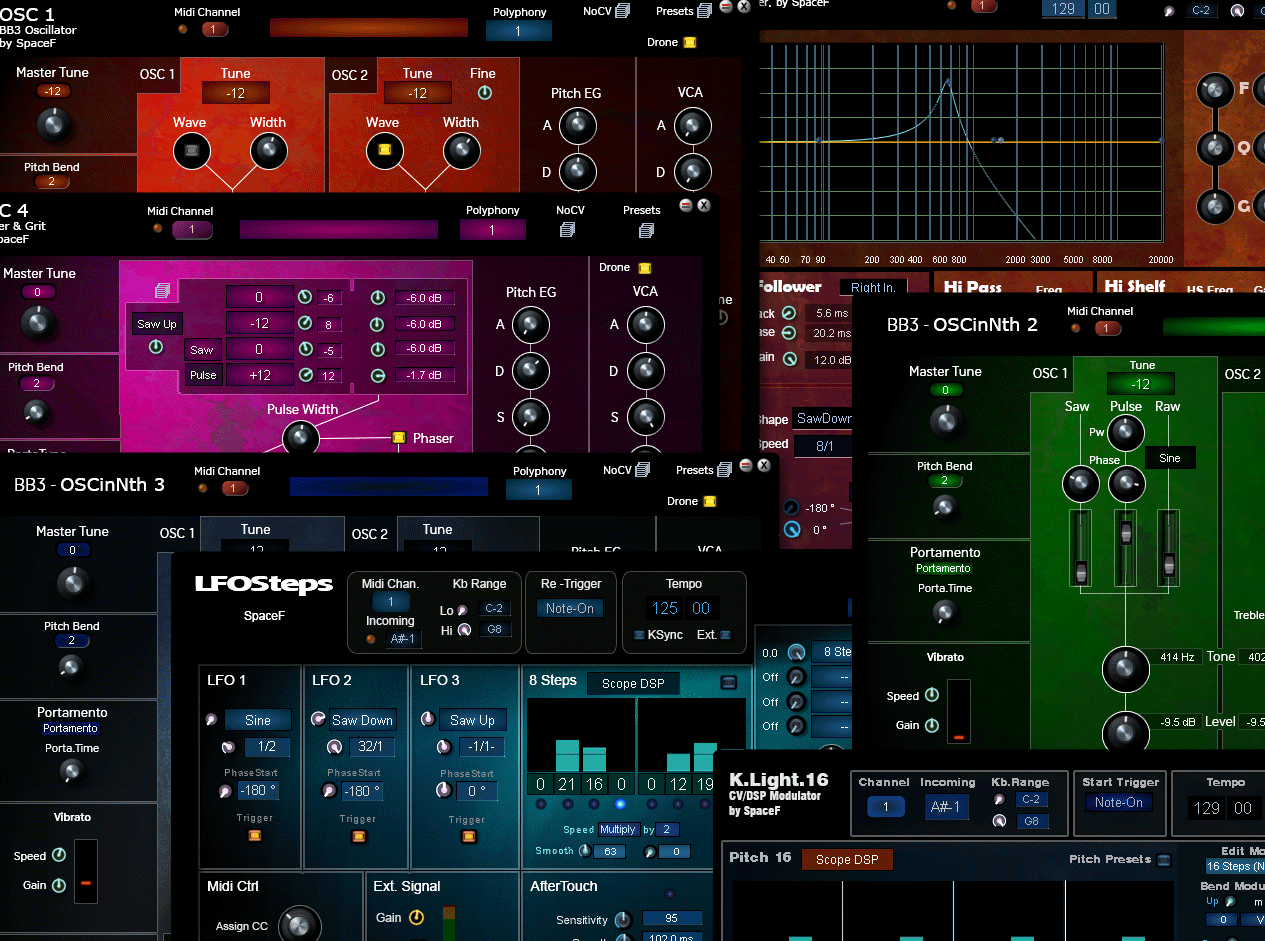The image size is (1265, 941).
Task: Open LFO 2 waveform dropdown showing Saw Down
Action: tap(363, 720)
